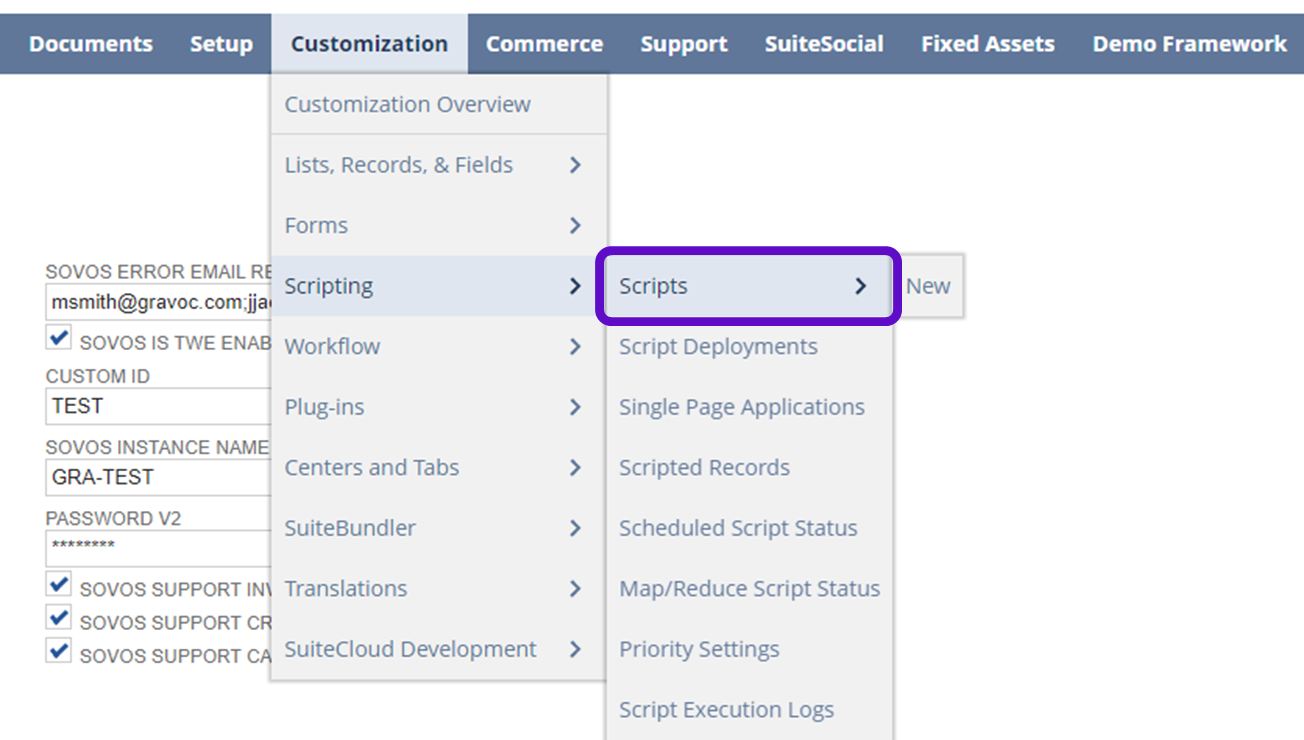The width and height of the screenshot is (1304, 740).
Task: Open Script Execution Logs
Action: pos(726,710)
